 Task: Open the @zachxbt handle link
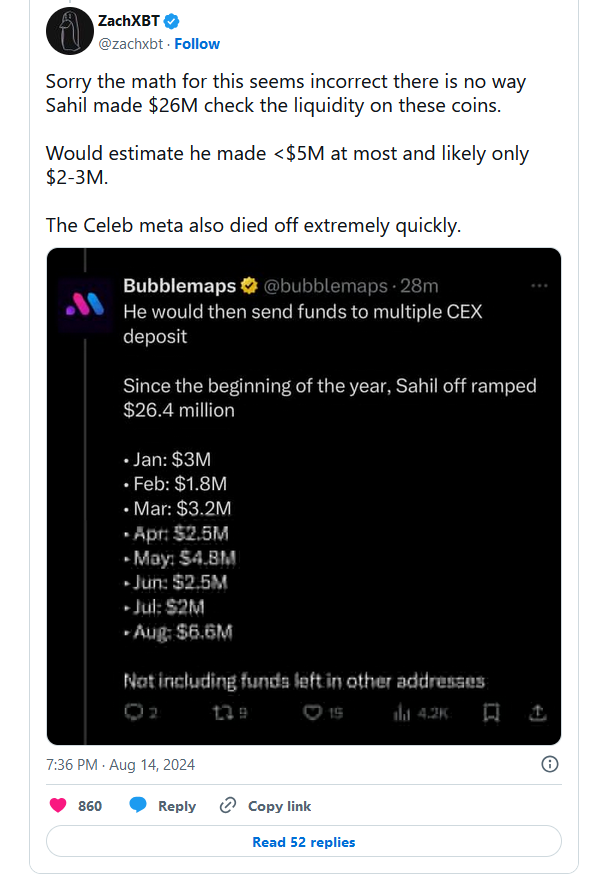coord(132,44)
